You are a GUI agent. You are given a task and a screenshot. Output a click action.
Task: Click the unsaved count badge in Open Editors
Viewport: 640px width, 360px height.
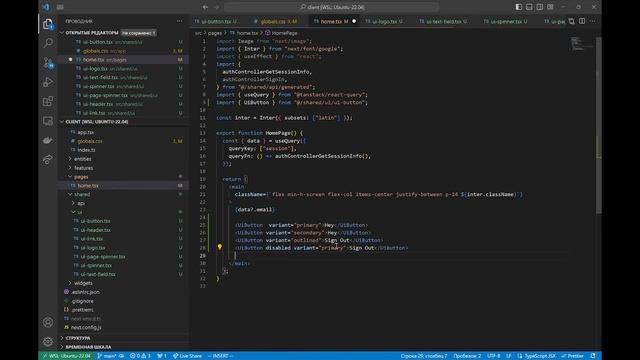tap(139, 33)
